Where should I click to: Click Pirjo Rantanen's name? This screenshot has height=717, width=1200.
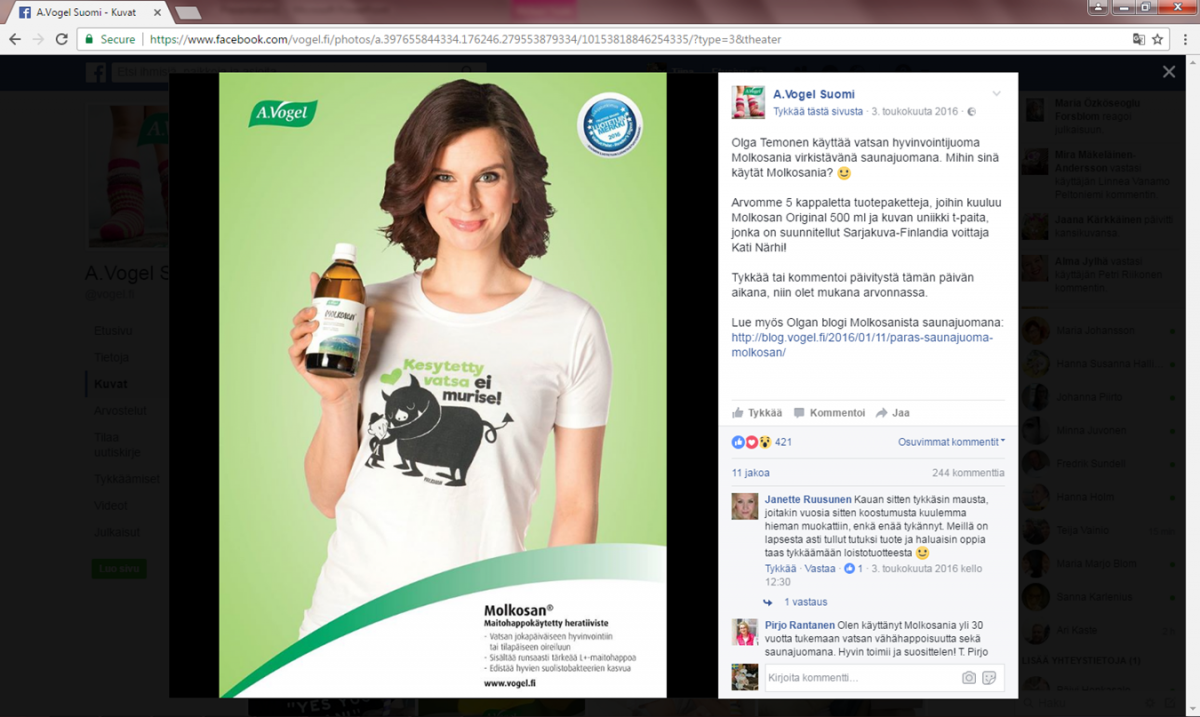click(x=800, y=625)
